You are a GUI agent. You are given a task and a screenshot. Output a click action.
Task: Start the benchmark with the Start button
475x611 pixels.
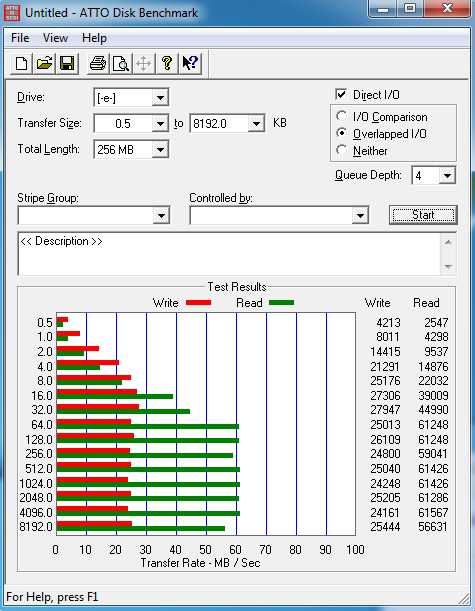[x=423, y=215]
